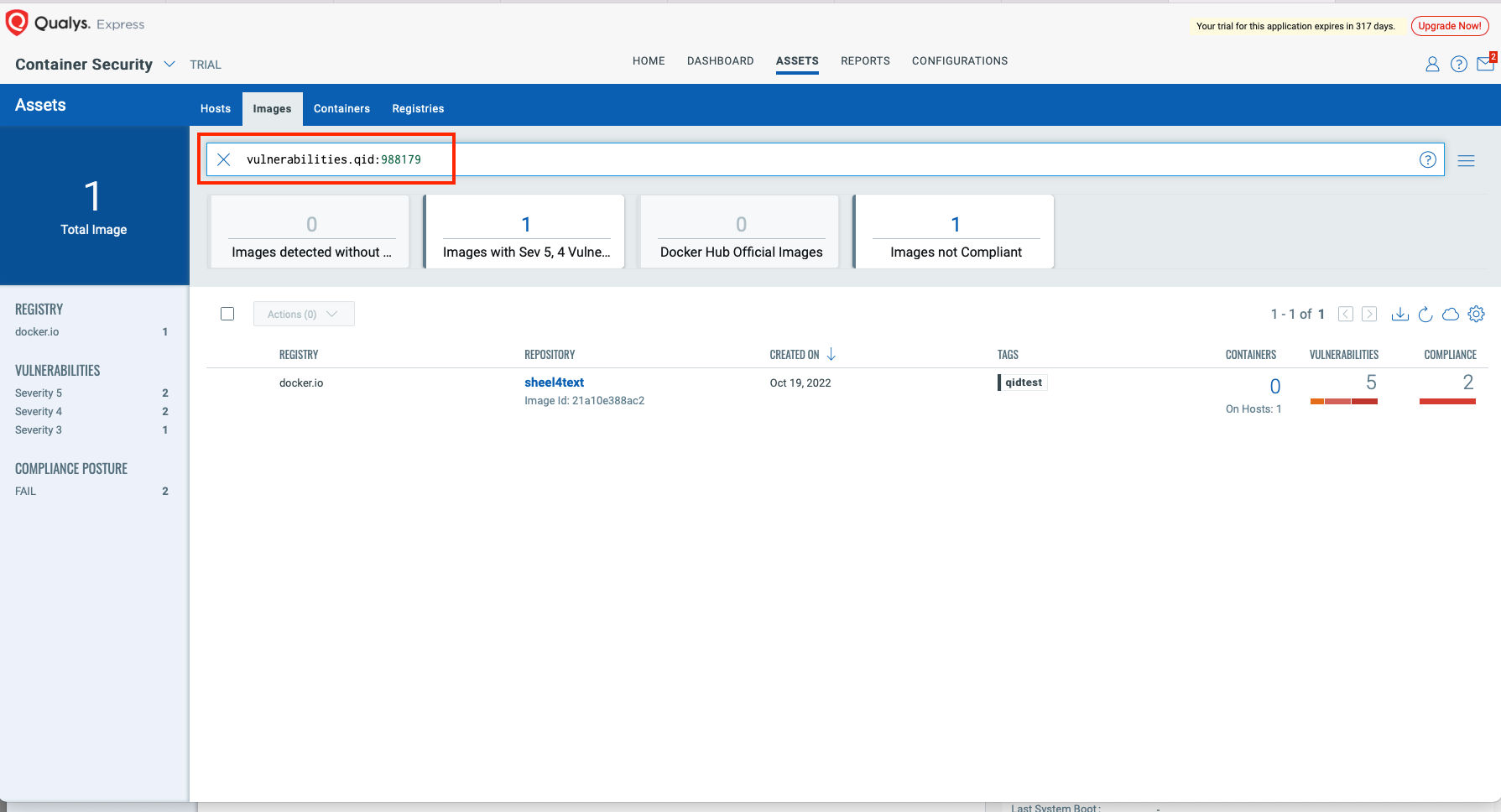Open the user profile icon
Image resolution: width=1501 pixels, height=812 pixels.
click(1432, 64)
